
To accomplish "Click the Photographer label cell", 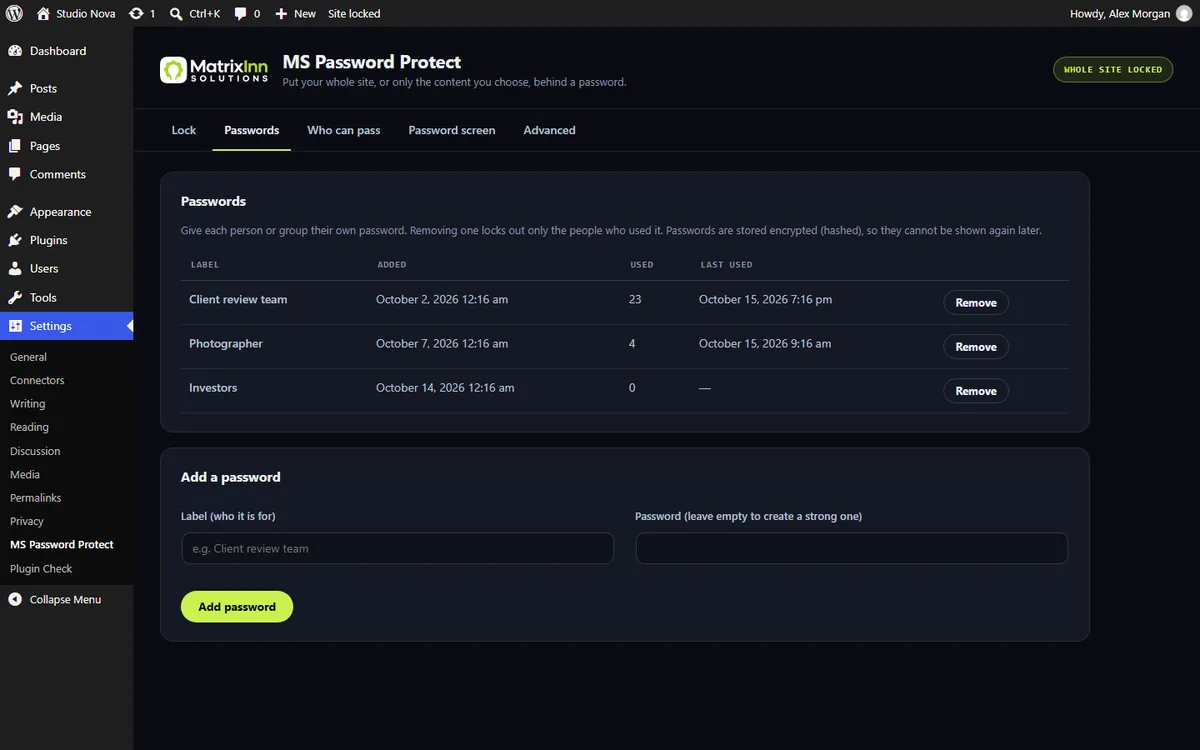I will [x=226, y=344].
